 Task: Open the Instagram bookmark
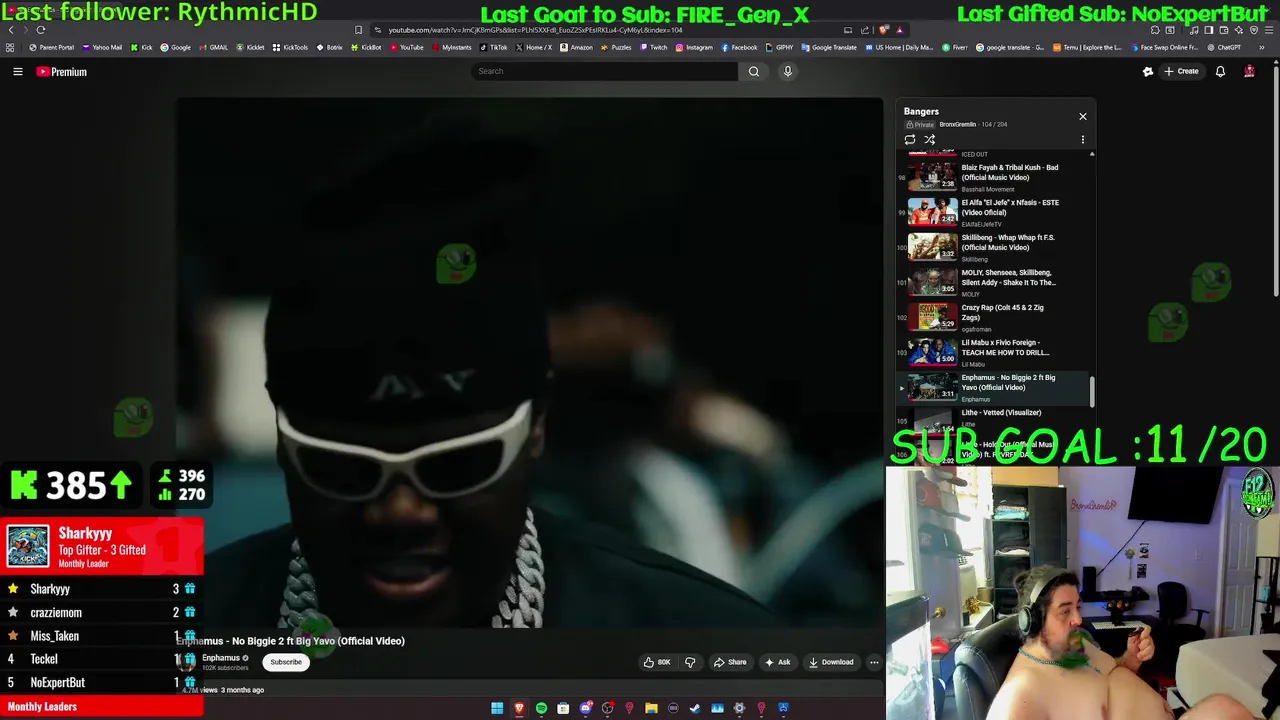pyautogui.click(x=694, y=47)
